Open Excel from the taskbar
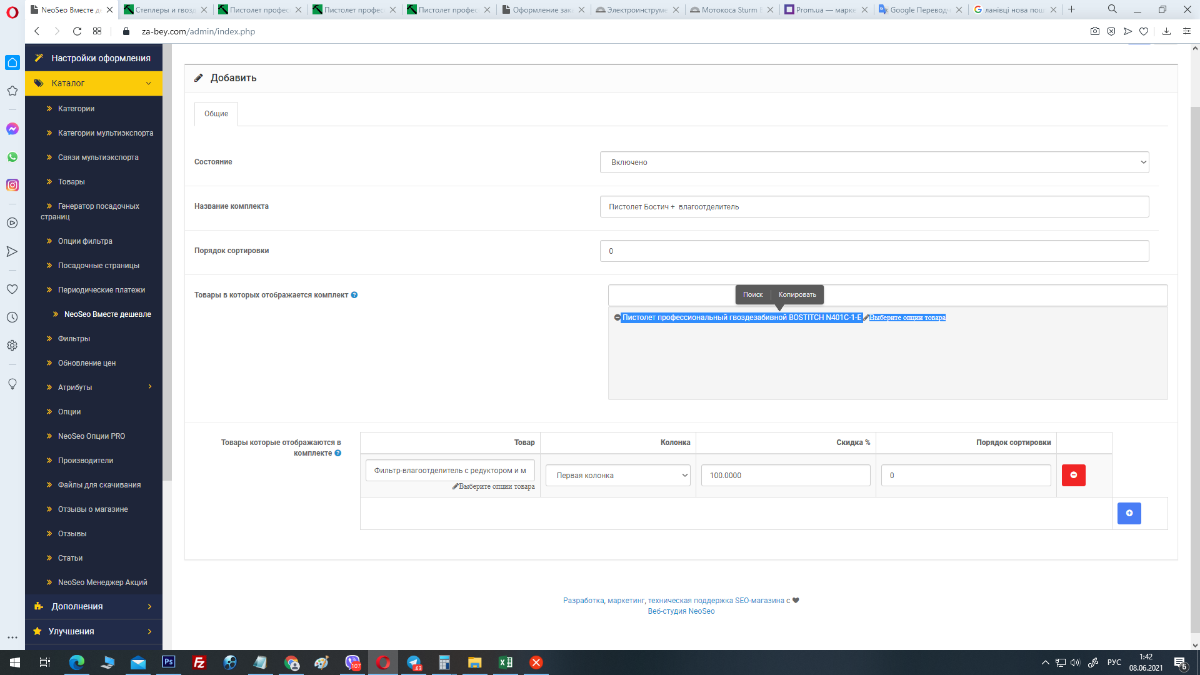This screenshot has width=1200, height=675. 505,662
